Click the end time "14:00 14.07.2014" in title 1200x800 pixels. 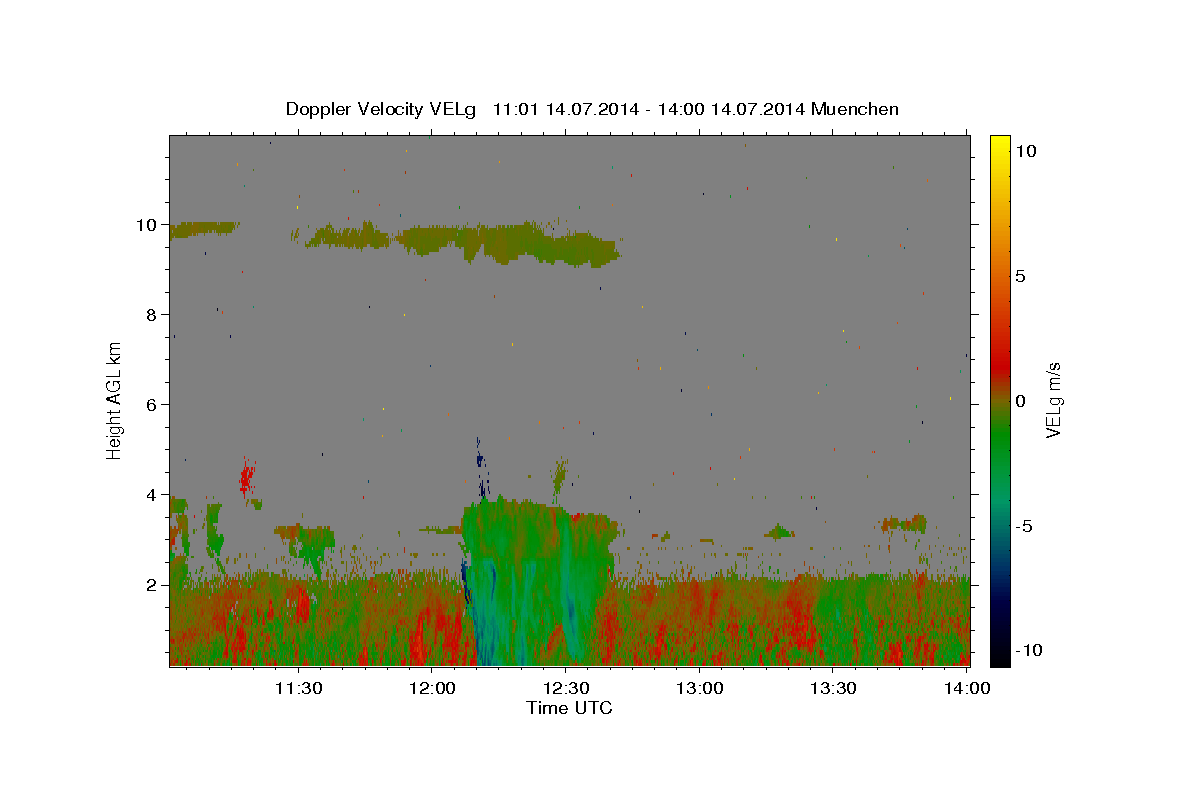click(x=730, y=109)
